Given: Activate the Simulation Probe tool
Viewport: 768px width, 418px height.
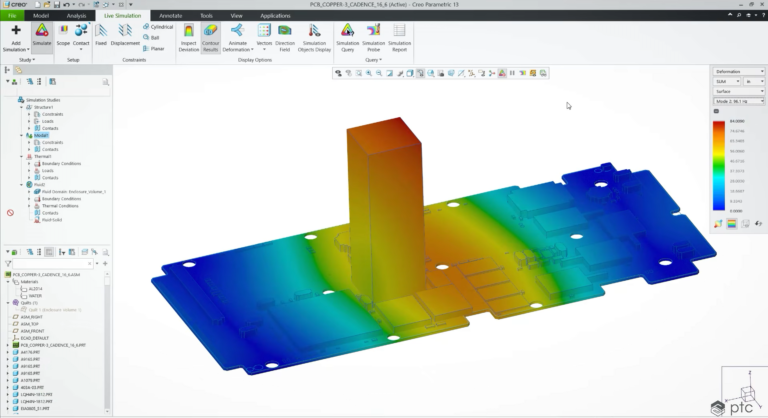Looking at the screenshot, I should point(373,38).
